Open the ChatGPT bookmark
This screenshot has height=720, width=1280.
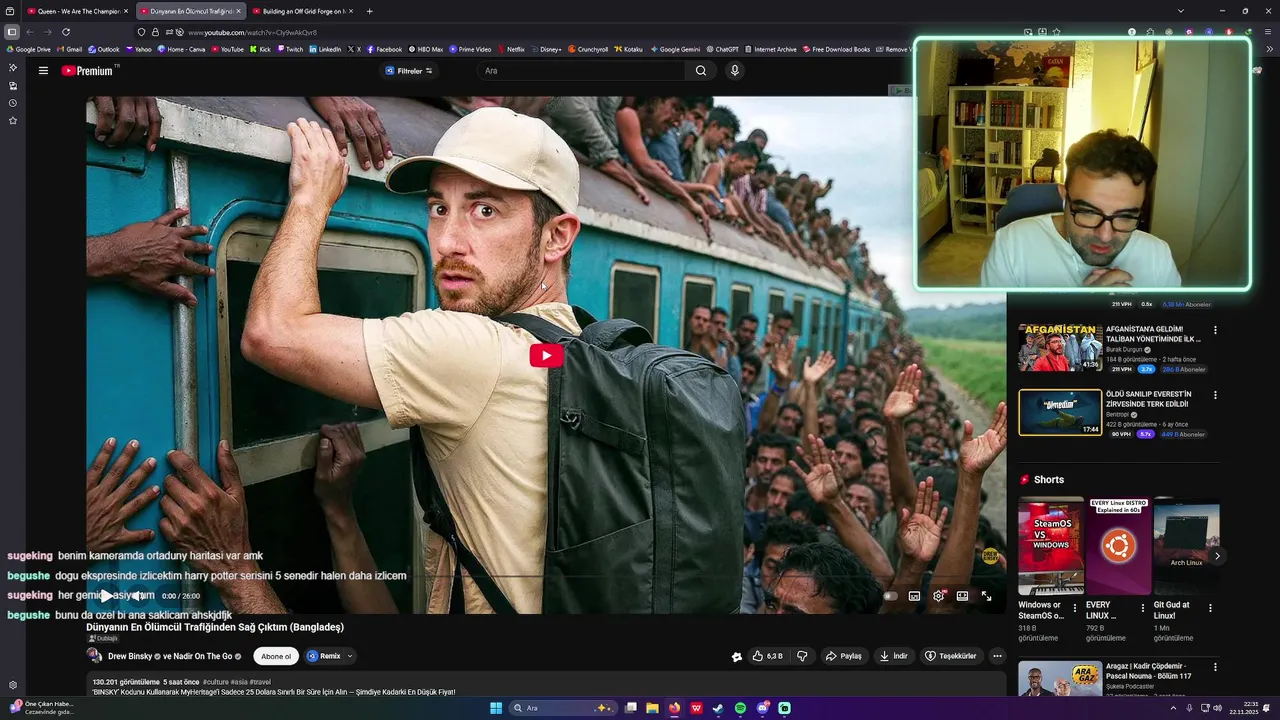coord(722,49)
